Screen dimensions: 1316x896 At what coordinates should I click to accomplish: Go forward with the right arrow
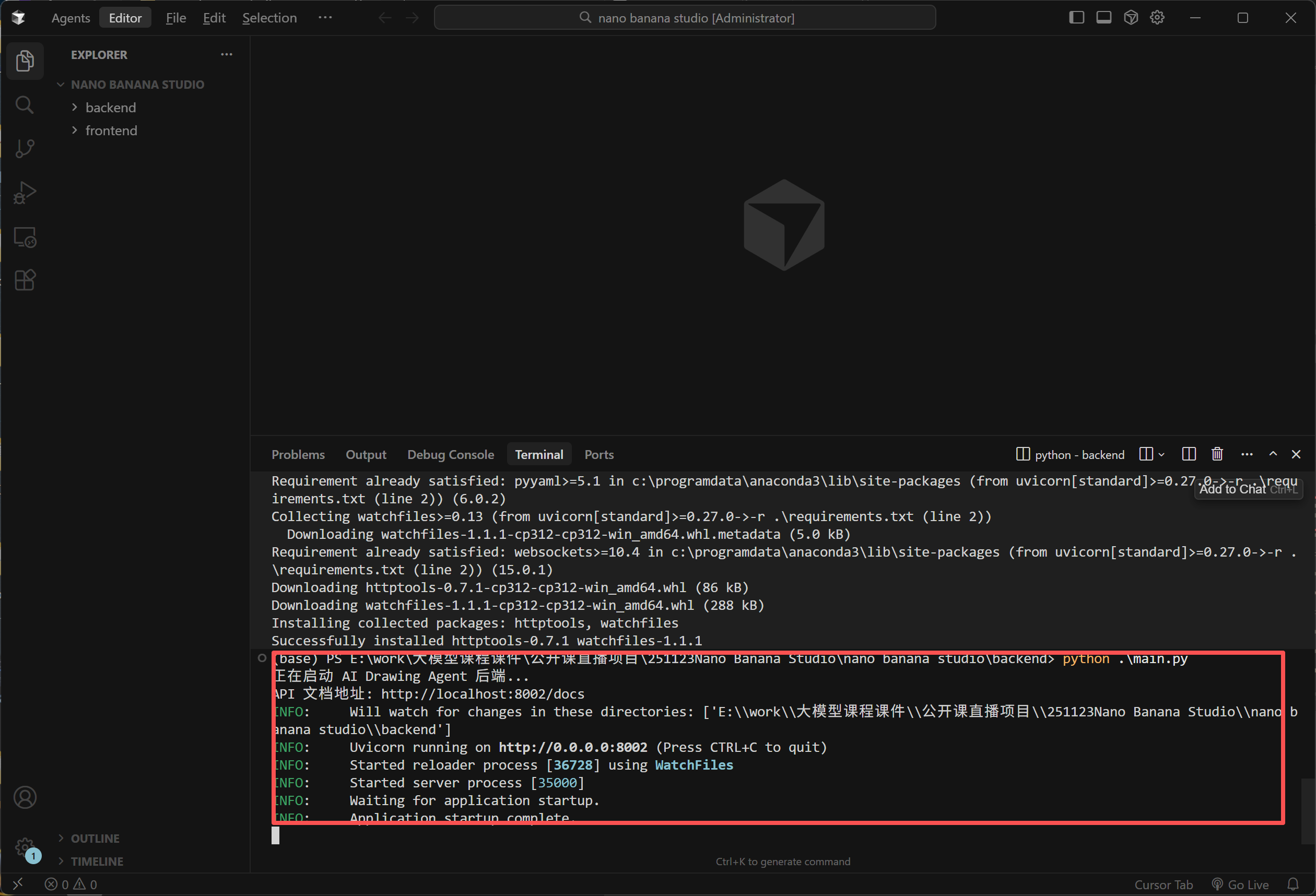412,18
